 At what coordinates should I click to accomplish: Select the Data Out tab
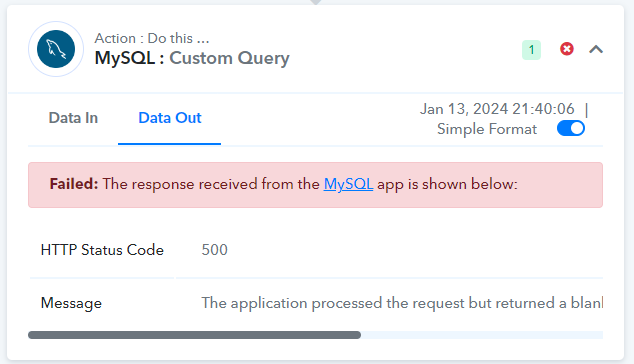pos(169,118)
